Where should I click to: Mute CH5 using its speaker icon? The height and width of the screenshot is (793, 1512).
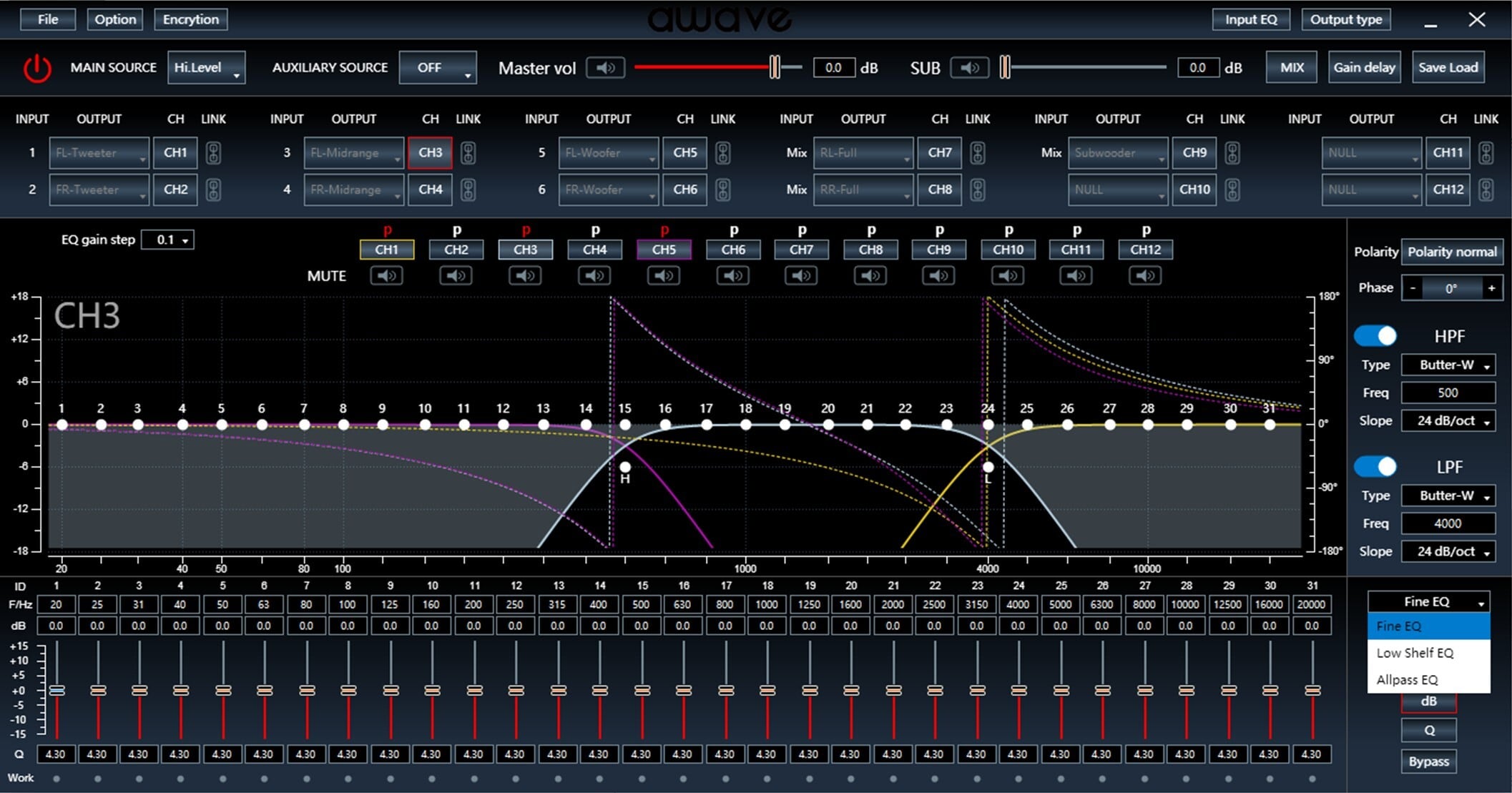point(663,275)
